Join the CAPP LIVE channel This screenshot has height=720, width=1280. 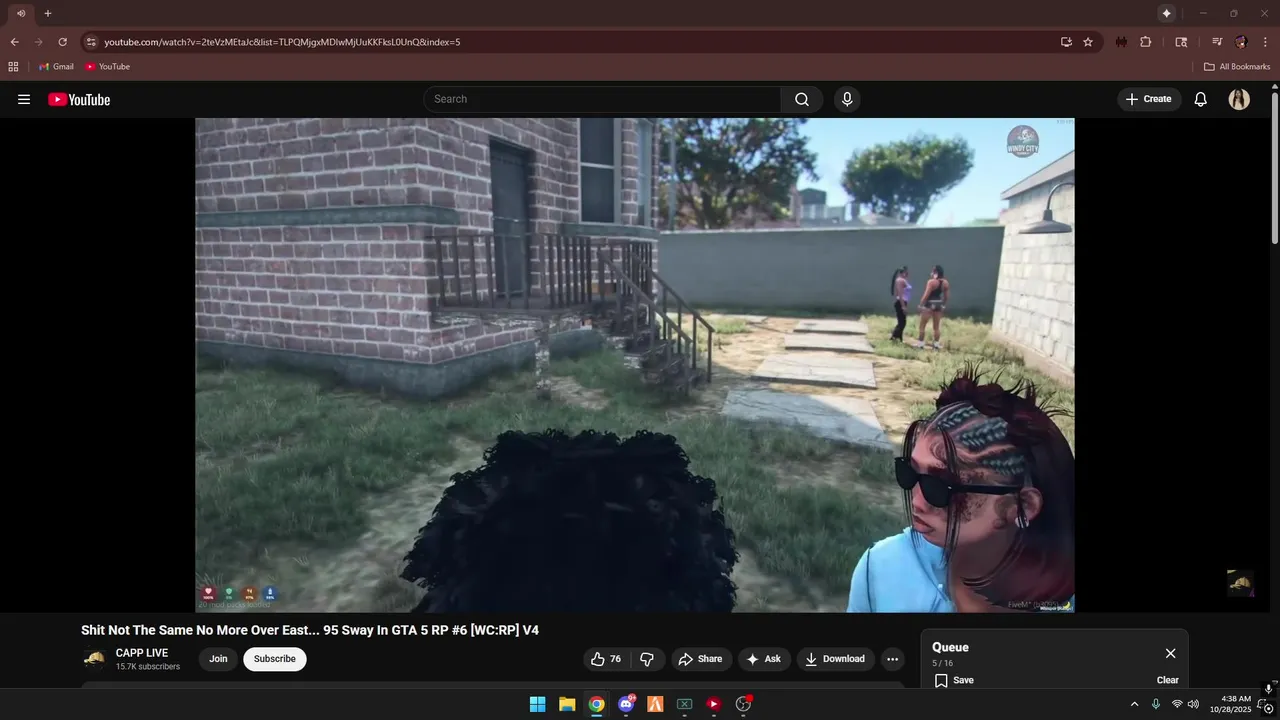[x=218, y=659]
